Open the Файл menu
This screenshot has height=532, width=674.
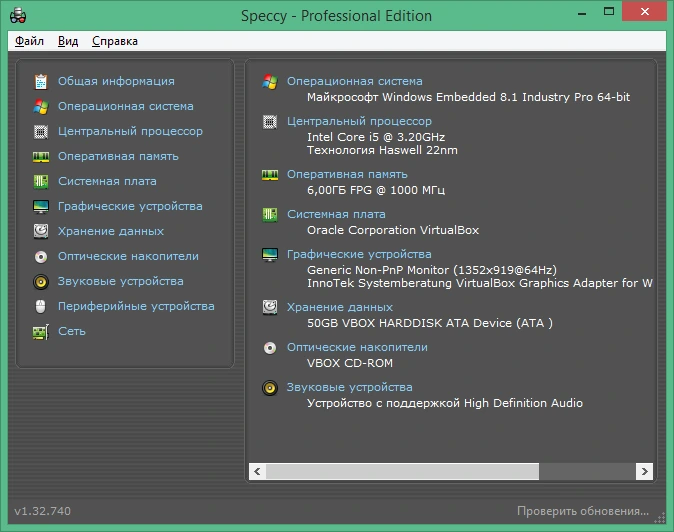click(x=29, y=41)
